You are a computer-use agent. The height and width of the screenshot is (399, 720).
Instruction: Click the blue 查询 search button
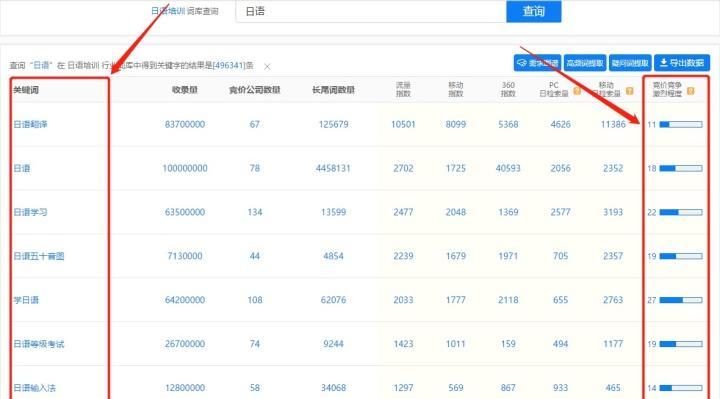pos(534,11)
